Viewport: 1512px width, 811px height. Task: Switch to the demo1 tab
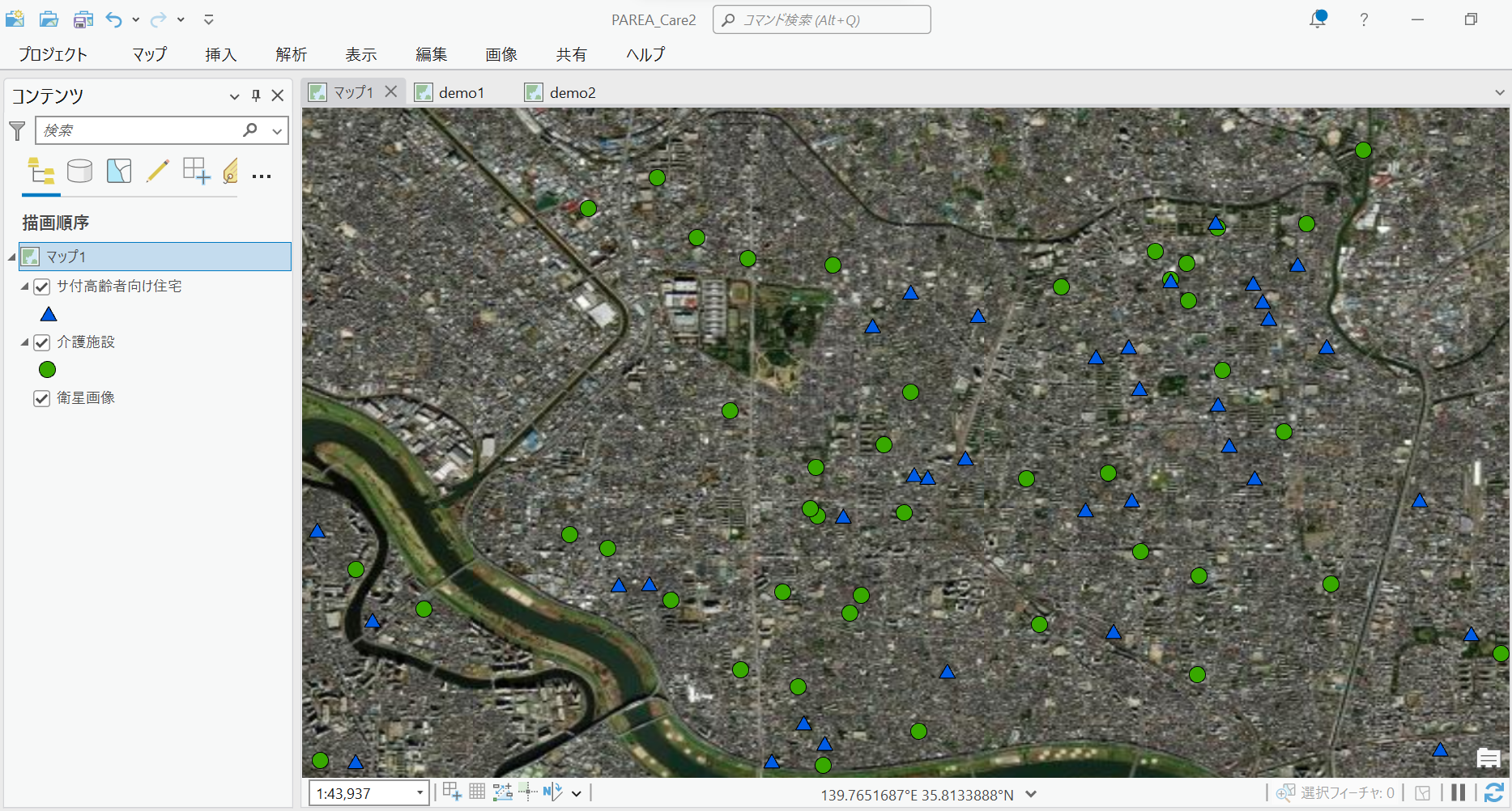[450, 92]
